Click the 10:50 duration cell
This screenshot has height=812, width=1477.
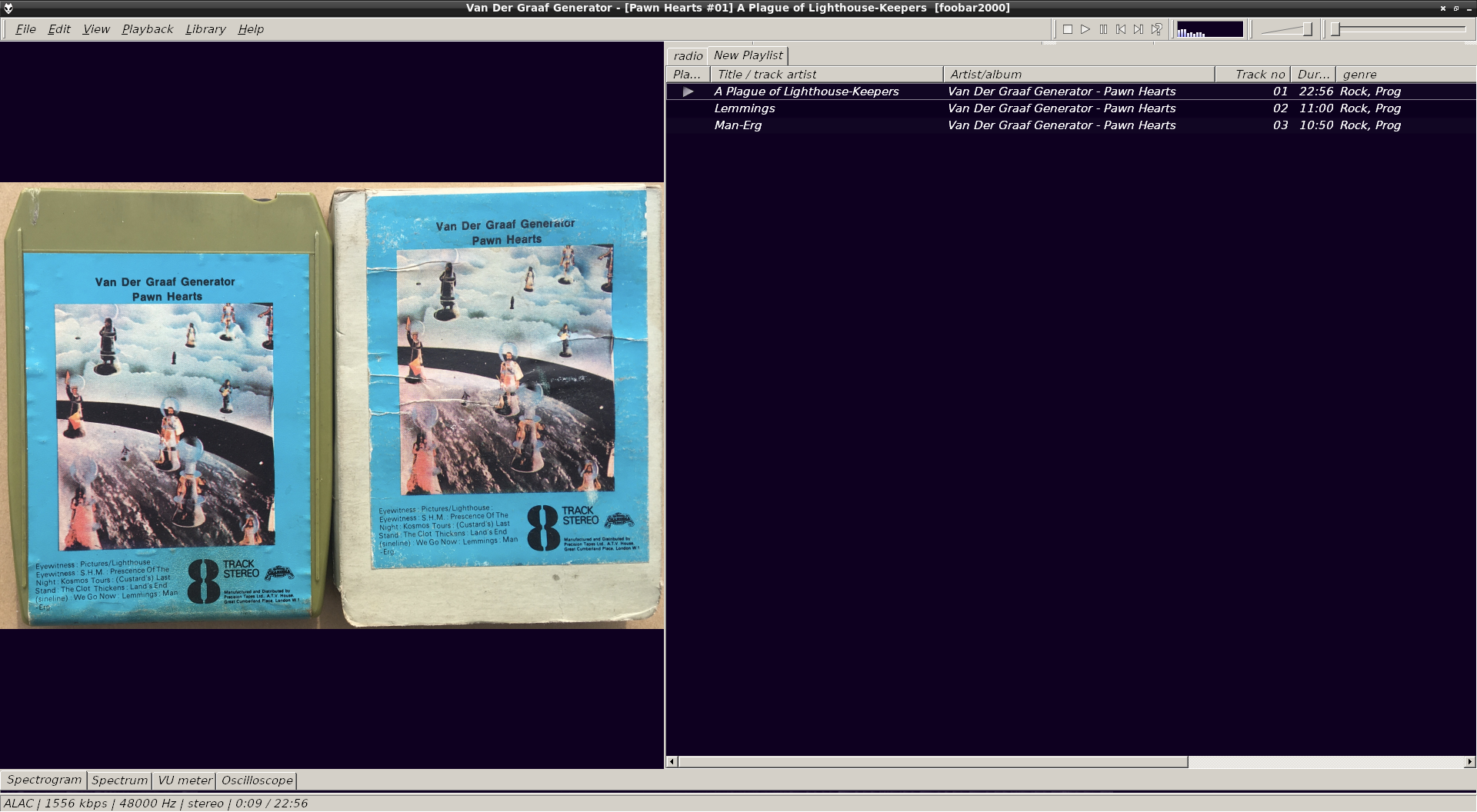tap(1315, 125)
